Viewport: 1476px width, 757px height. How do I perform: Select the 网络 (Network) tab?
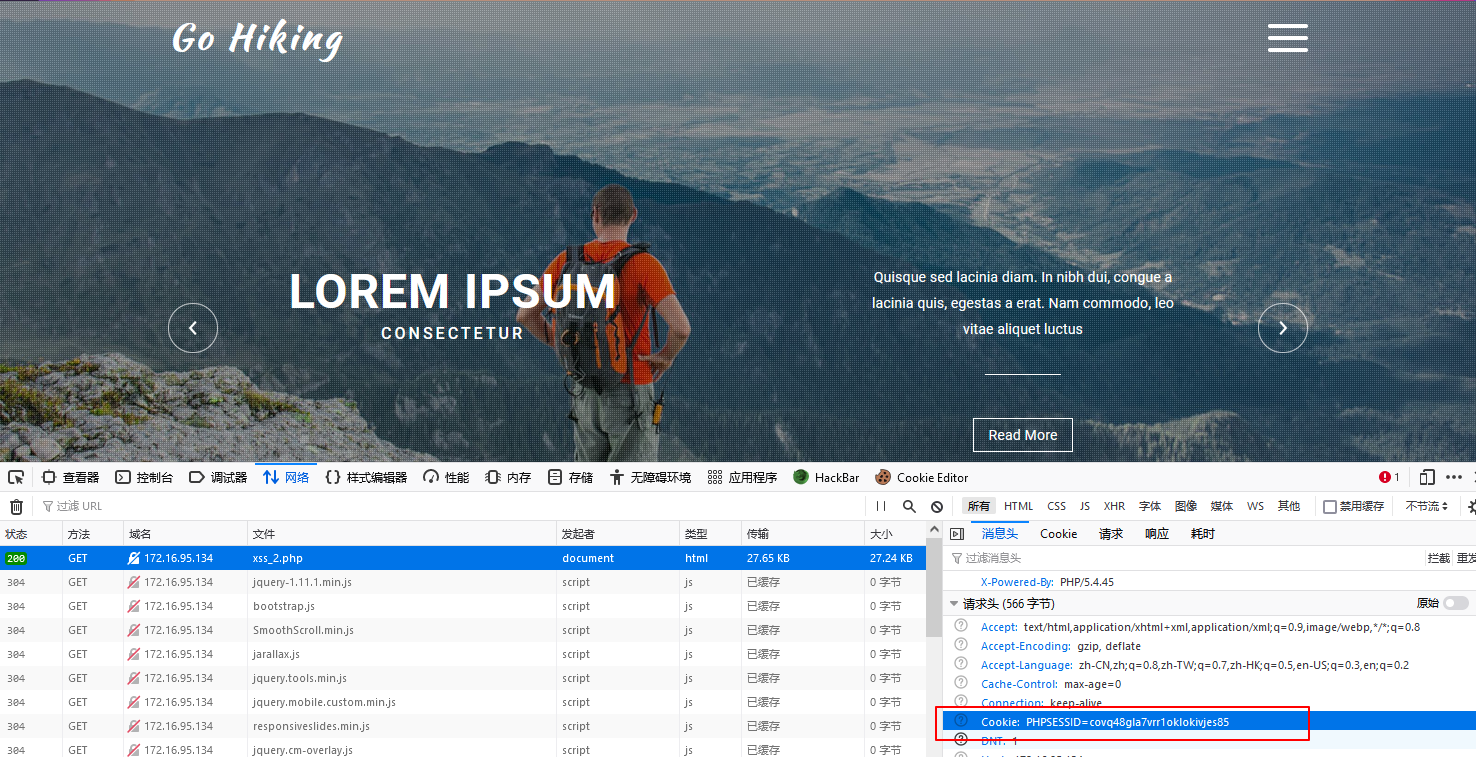pyautogui.click(x=286, y=477)
